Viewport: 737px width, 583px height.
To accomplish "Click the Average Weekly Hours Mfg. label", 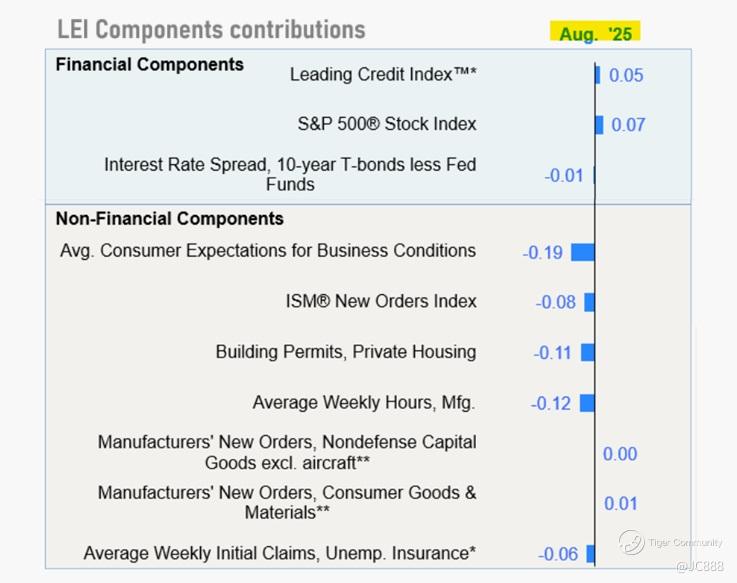I will tap(364, 403).
